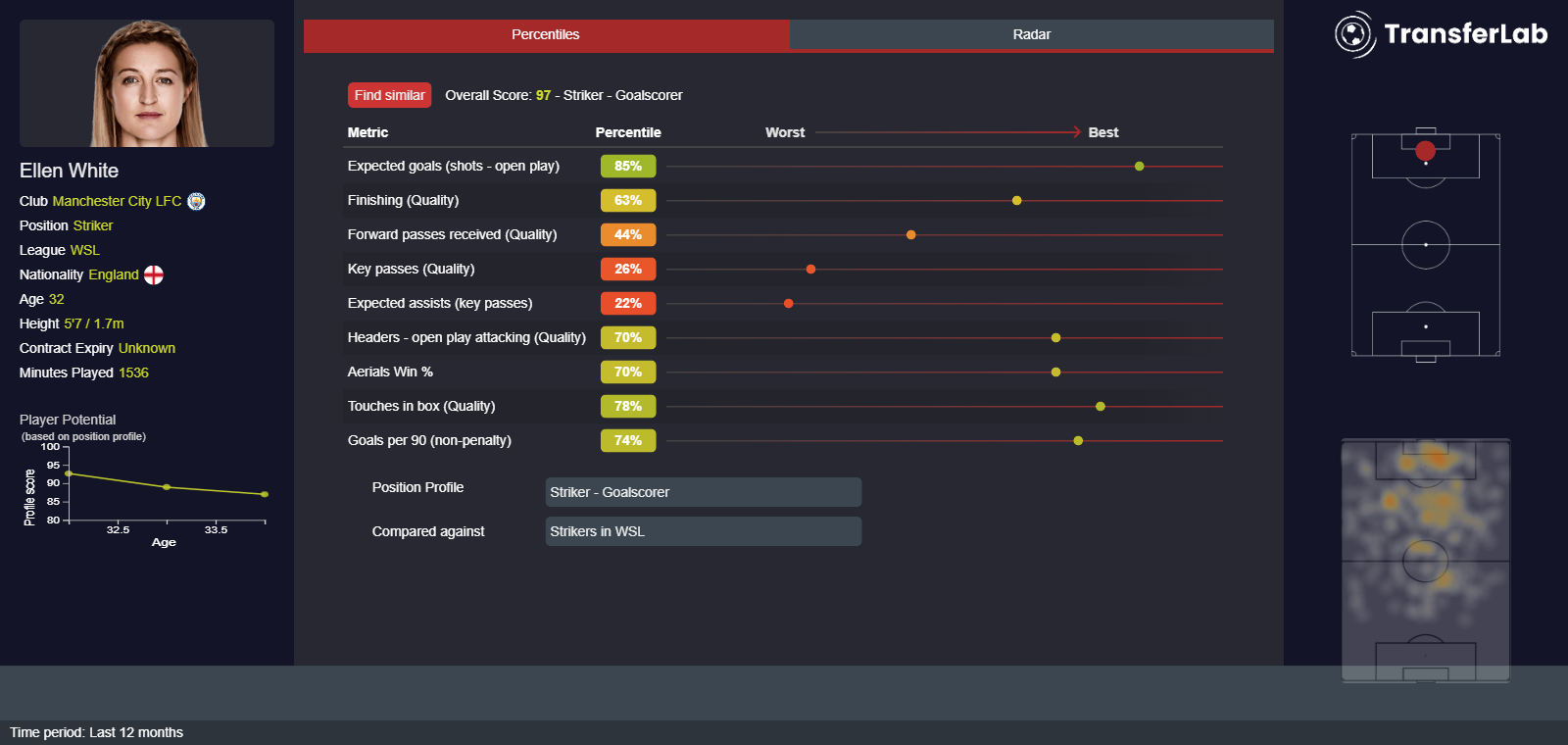This screenshot has height=745, width=1568.
Task: Click the Key passes (Quality) metric label
Action: point(411,270)
